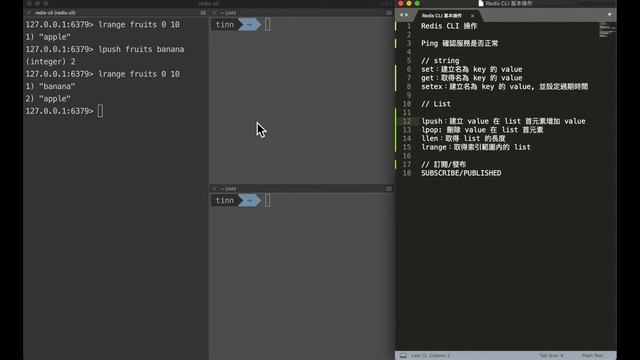Click line number 12 in the editor gutter
The width and height of the screenshot is (640, 360).
click(407, 121)
